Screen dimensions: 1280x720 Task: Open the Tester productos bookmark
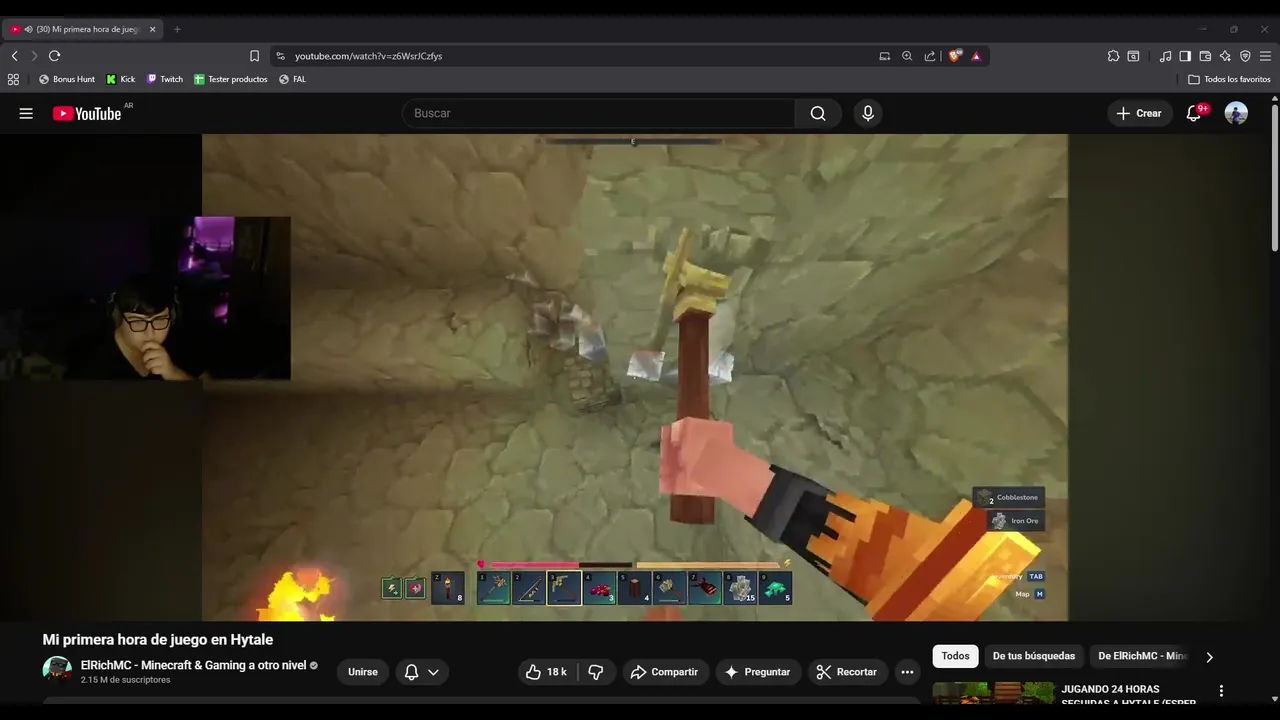click(230, 79)
